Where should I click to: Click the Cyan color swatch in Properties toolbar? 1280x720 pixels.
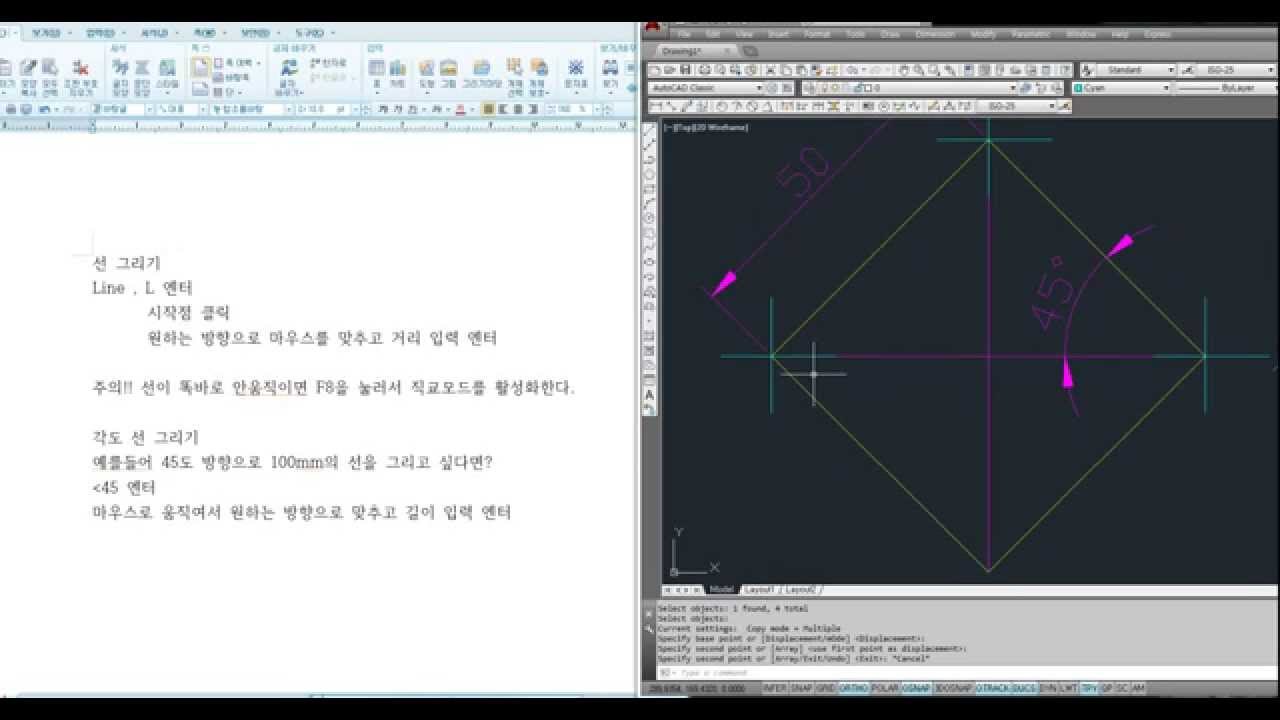[1078, 88]
